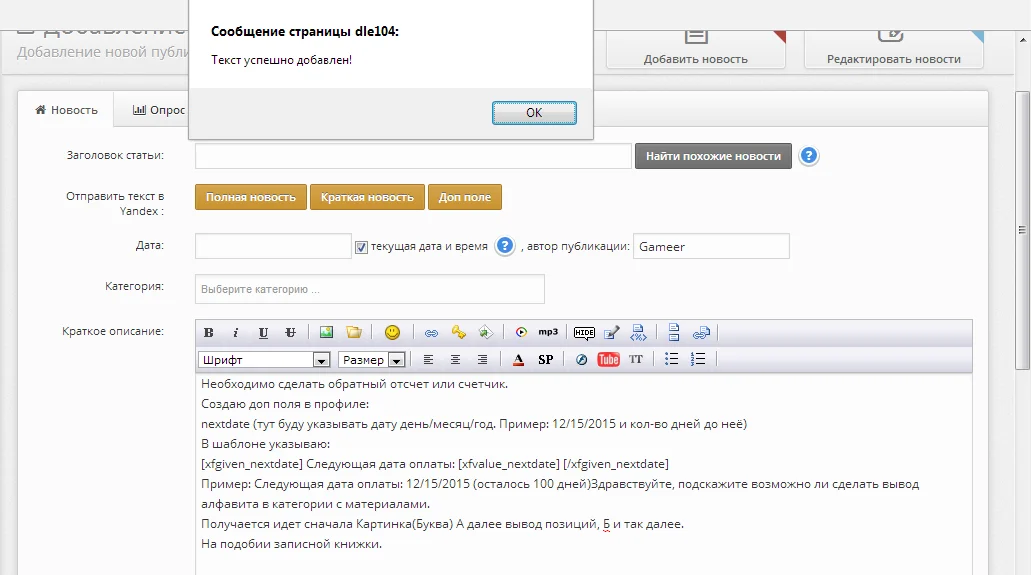This screenshot has width=1031, height=575.
Task: Click Найти похожие новости button
Action: tap(713, 156)
